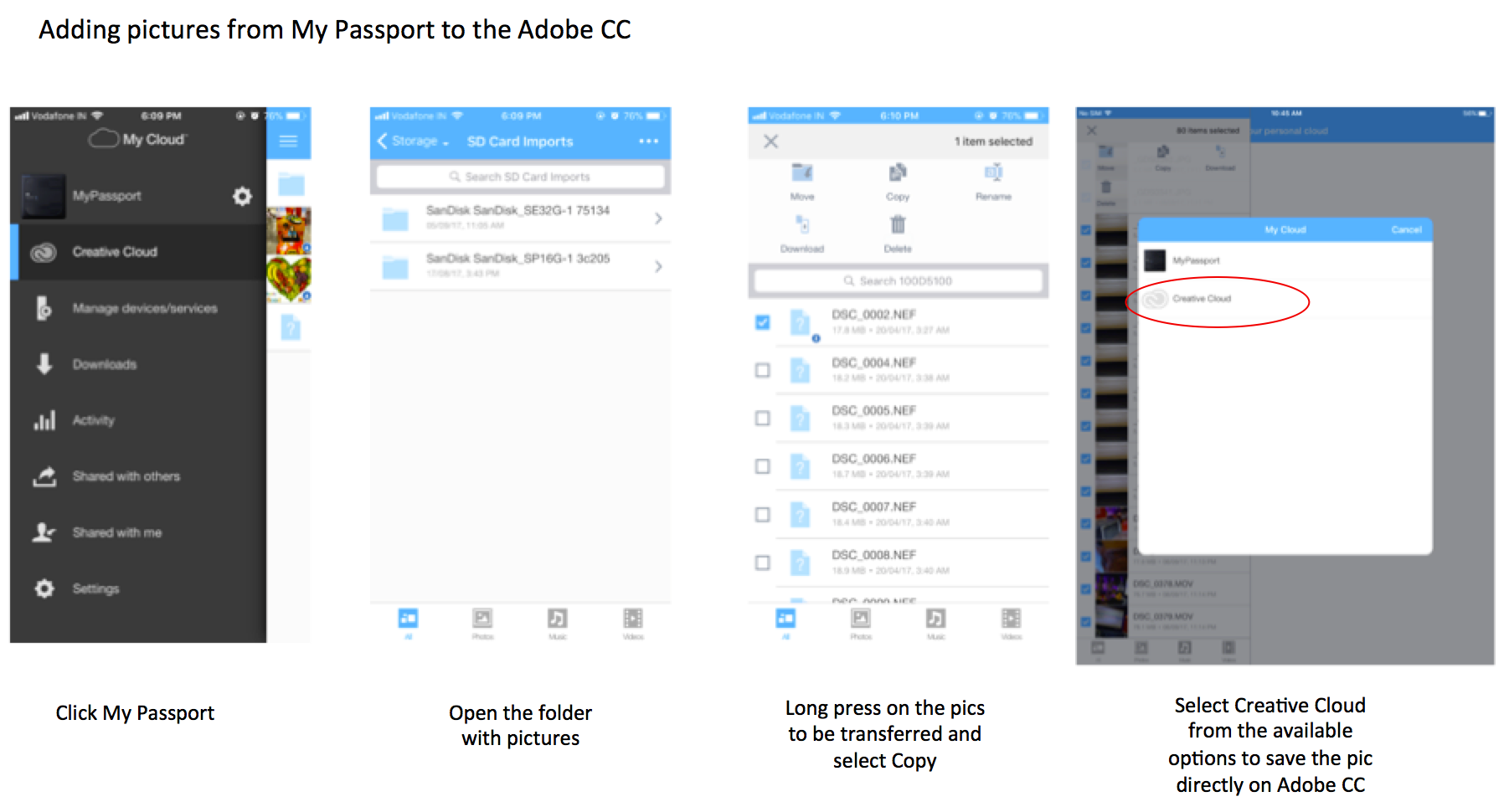1509x812 pixels.
Task: Open SanDisk_SP16G-1 3c205 folder chevron
Action: pos(658,266)
